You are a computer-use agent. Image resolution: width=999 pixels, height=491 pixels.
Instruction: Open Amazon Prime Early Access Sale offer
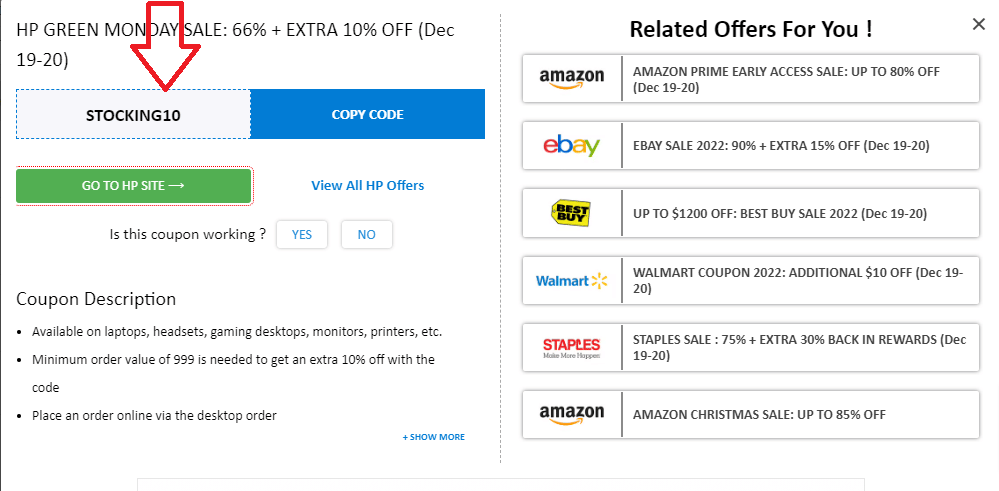click(x=786, y=79)
